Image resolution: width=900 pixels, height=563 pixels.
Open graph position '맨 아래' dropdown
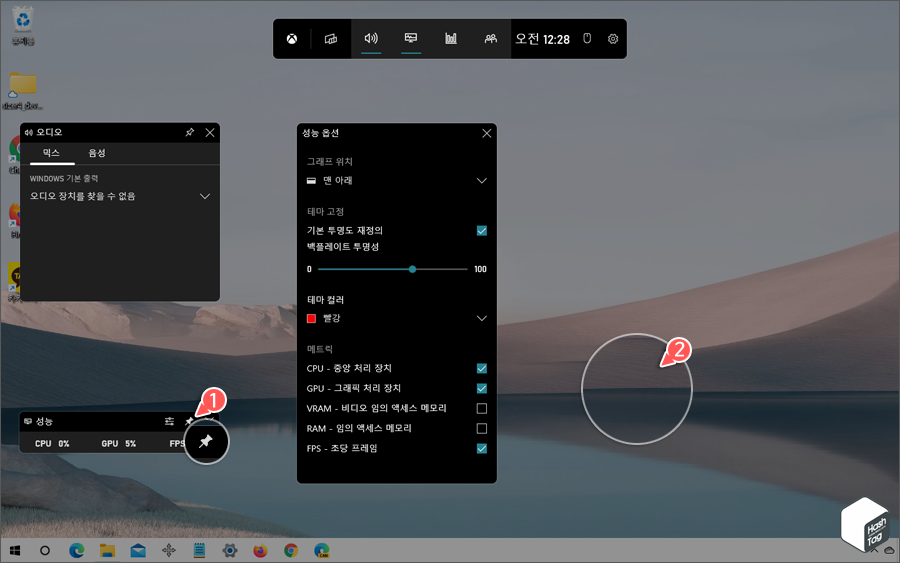(397, 181)
